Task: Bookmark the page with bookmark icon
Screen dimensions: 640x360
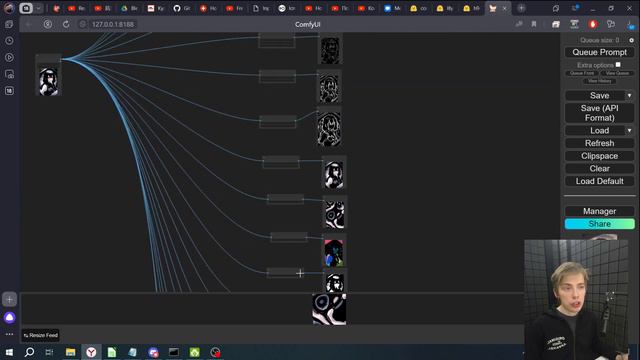Action: (533, 24)
